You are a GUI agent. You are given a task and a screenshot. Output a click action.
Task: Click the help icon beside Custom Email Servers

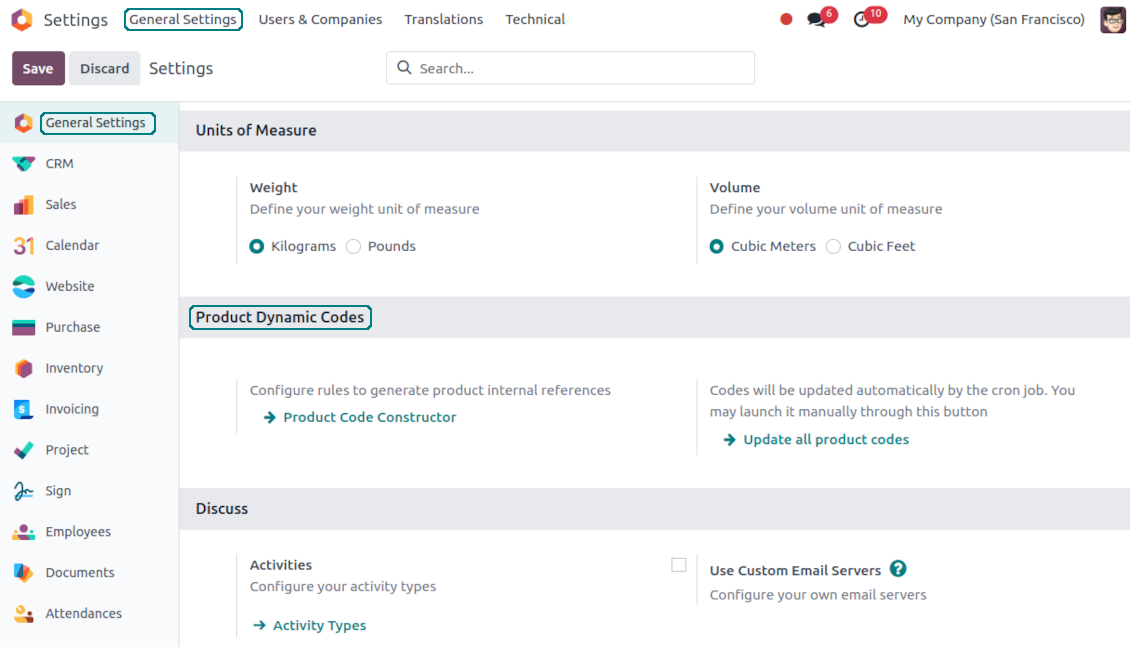pos(898,569)
